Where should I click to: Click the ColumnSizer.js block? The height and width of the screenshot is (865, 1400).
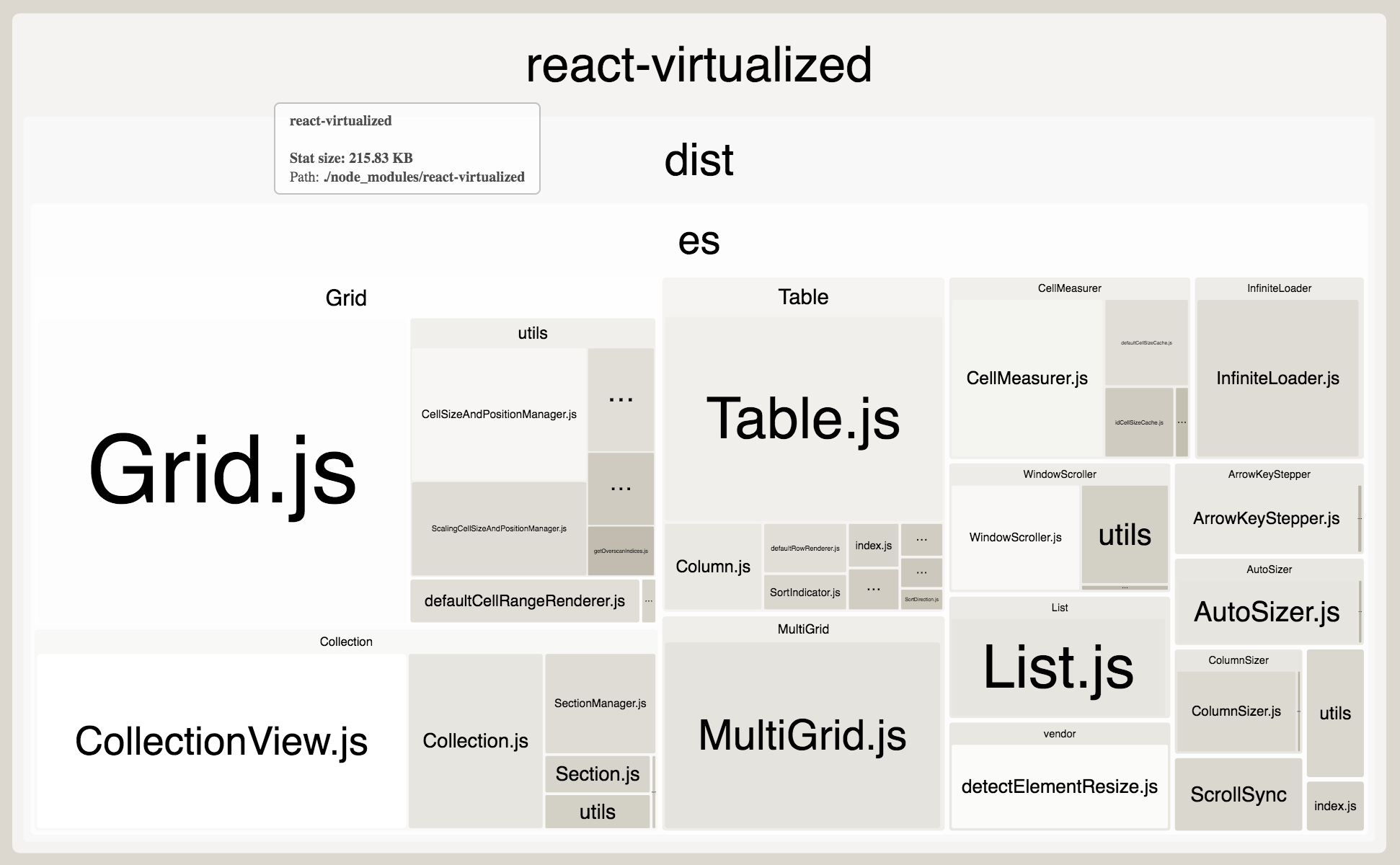coord(1236,711)
